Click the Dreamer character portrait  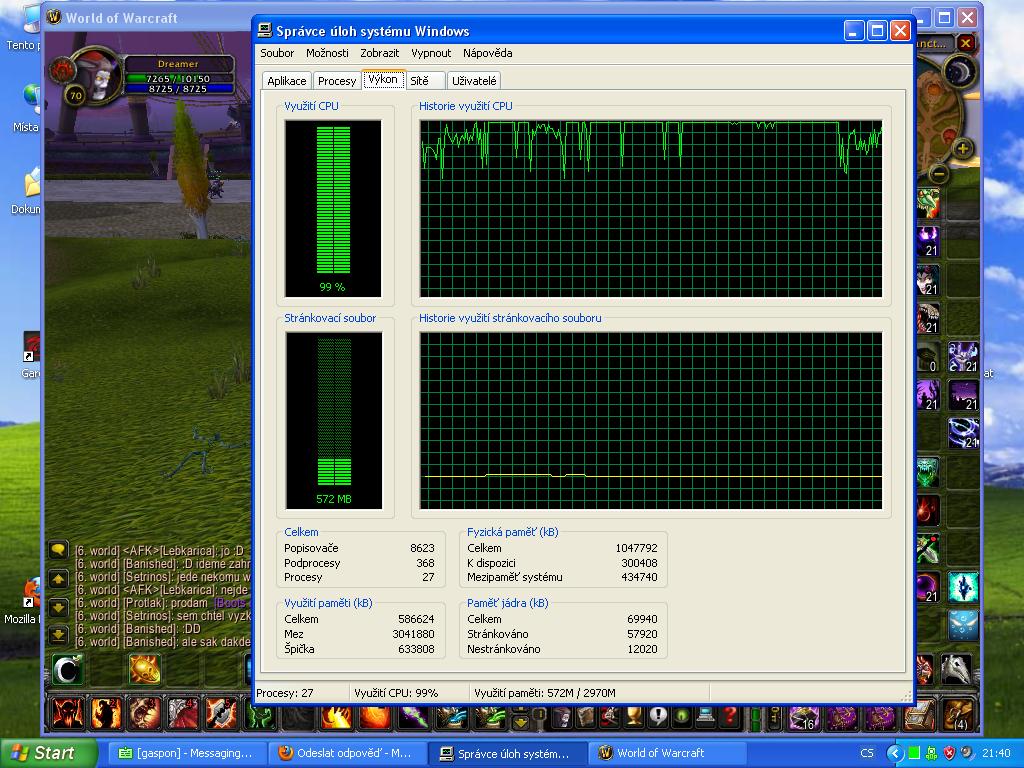pos(98,76)
